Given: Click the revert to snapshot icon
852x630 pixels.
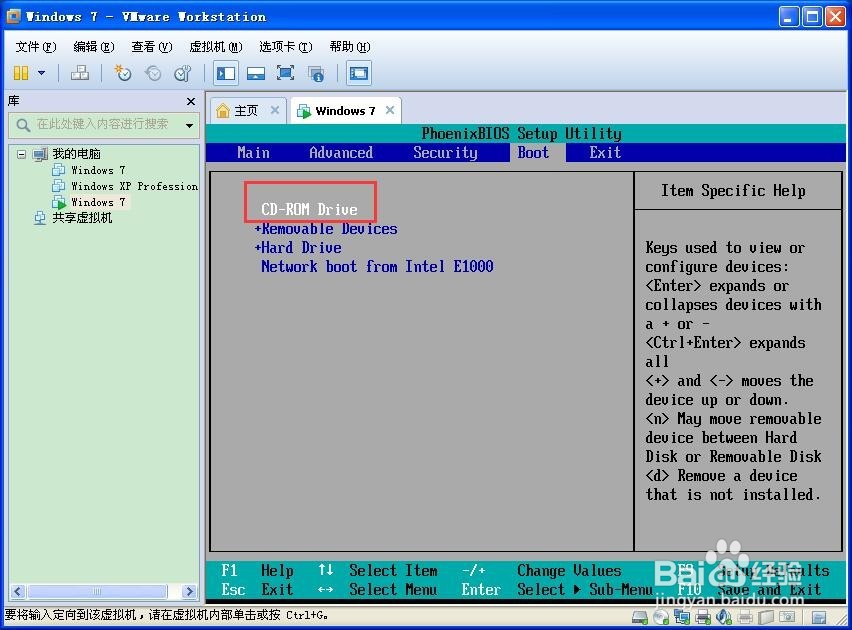Looking at the screenshot, I should pos(153,73).
